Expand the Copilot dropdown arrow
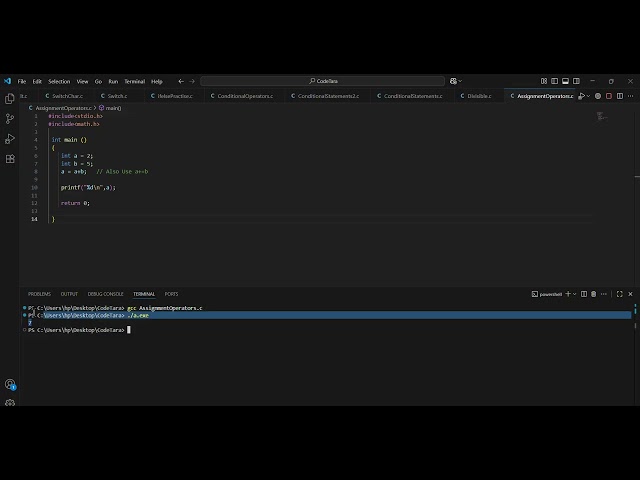Image resolution: width=640 pixels, height=480 pixels. point(460,81)
